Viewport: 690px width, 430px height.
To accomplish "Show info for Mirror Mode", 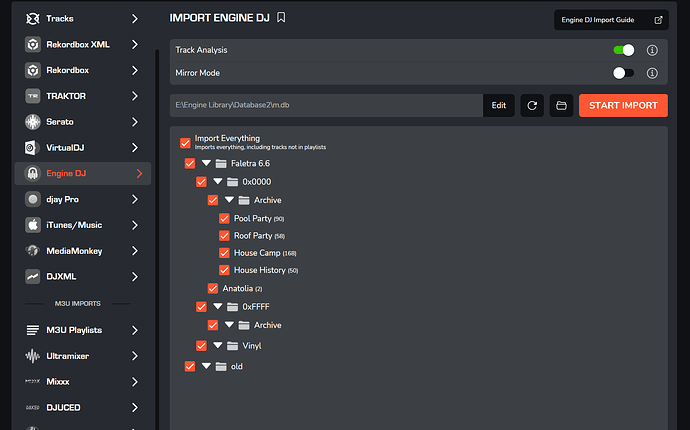I will 652,73.
